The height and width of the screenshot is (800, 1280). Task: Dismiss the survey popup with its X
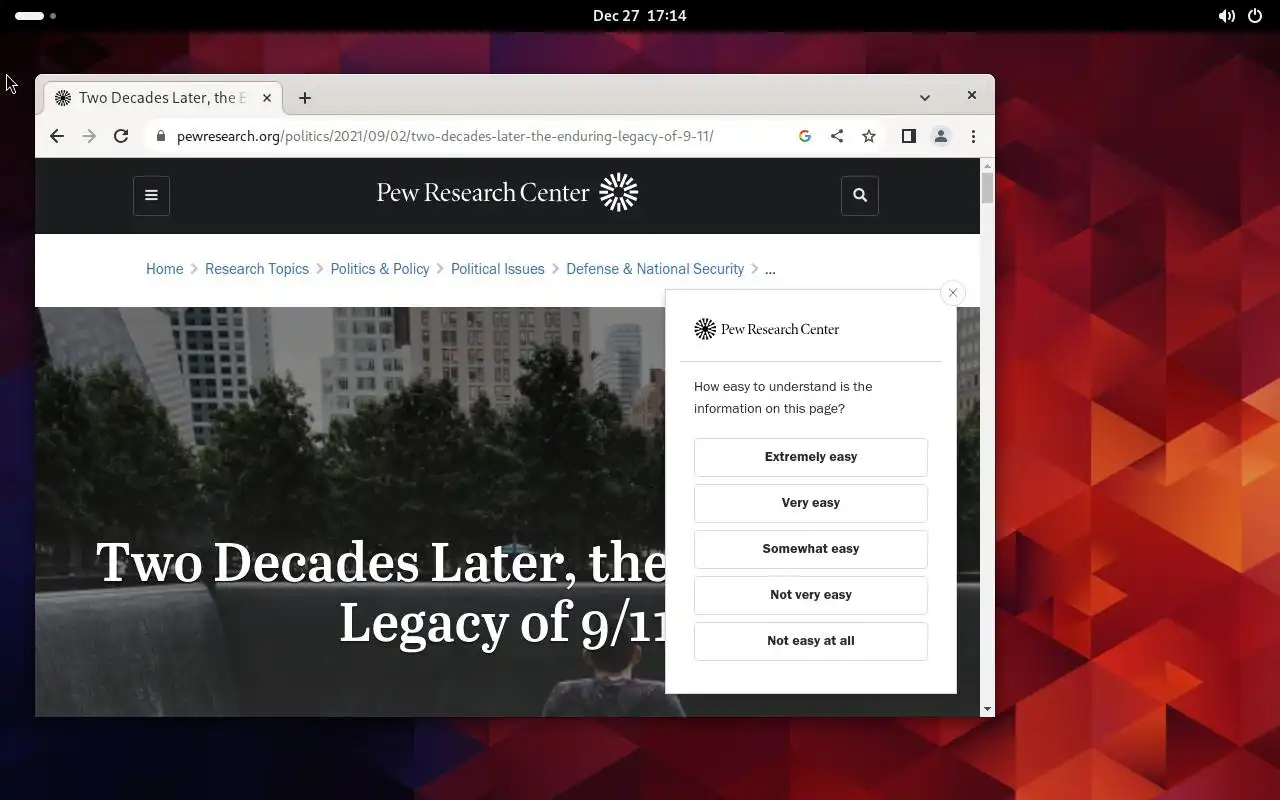953,293
